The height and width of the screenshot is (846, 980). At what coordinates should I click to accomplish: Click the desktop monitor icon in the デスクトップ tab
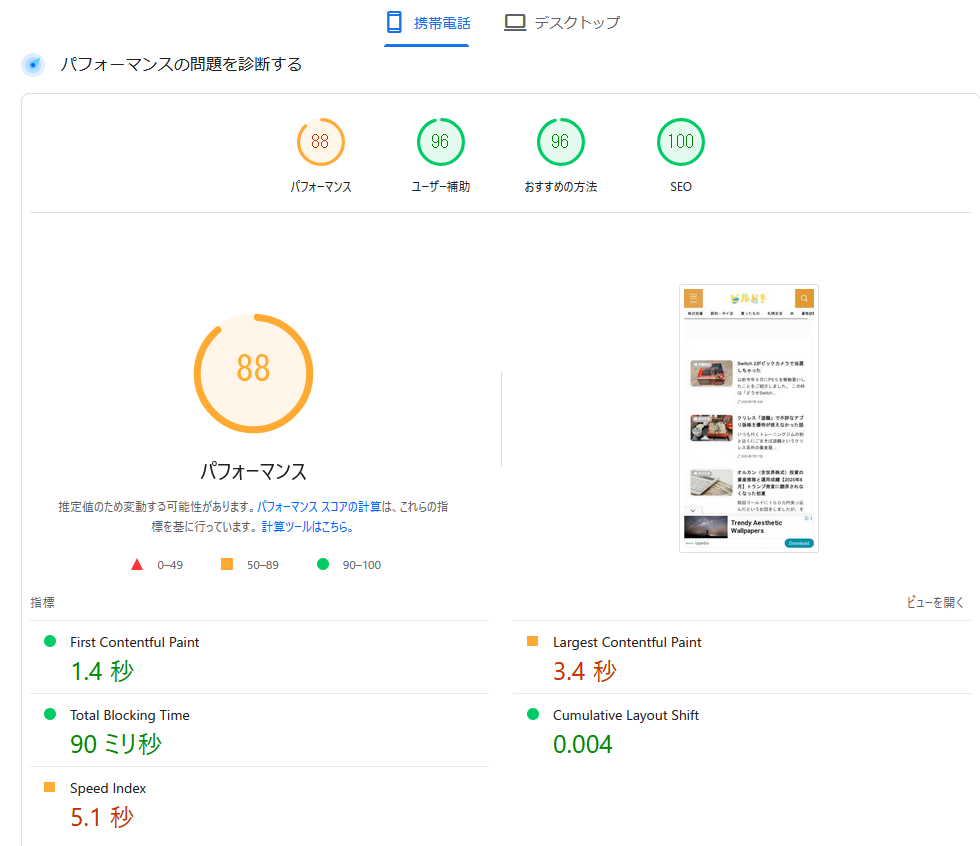[515, 22]
